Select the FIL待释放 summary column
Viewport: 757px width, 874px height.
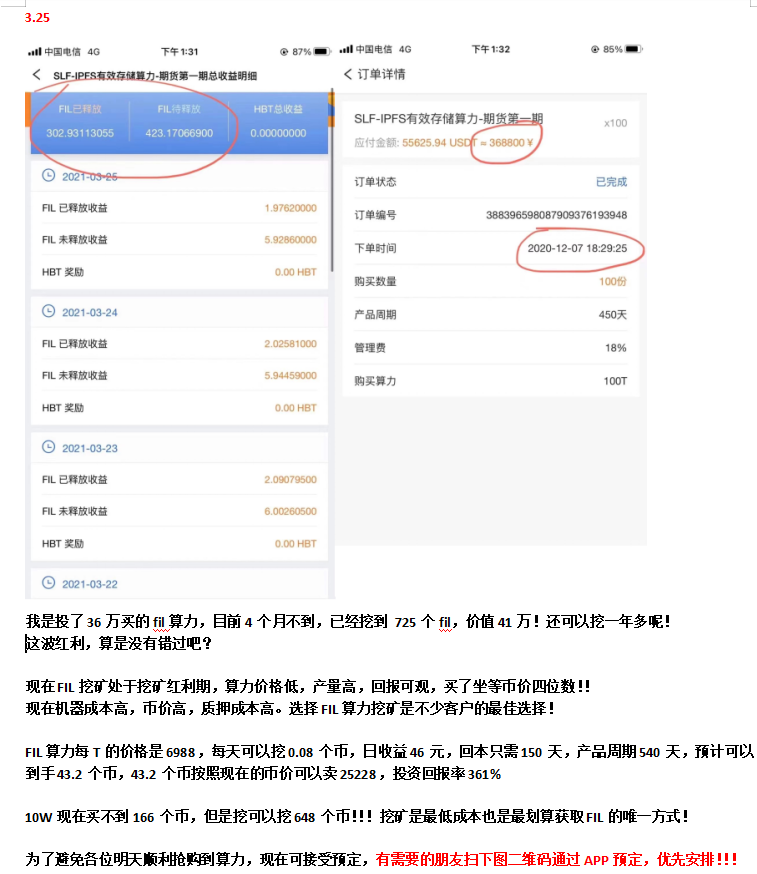179,122
